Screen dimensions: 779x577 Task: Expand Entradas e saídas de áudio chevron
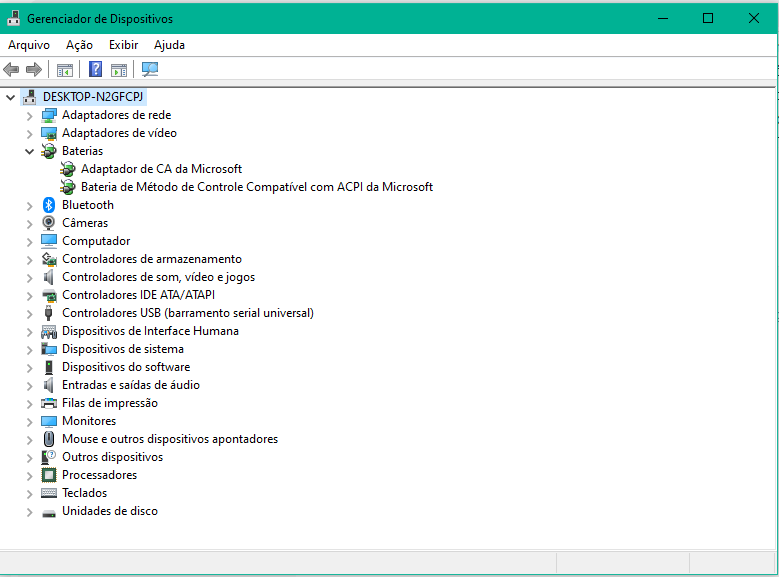click(x=29, y=386)
